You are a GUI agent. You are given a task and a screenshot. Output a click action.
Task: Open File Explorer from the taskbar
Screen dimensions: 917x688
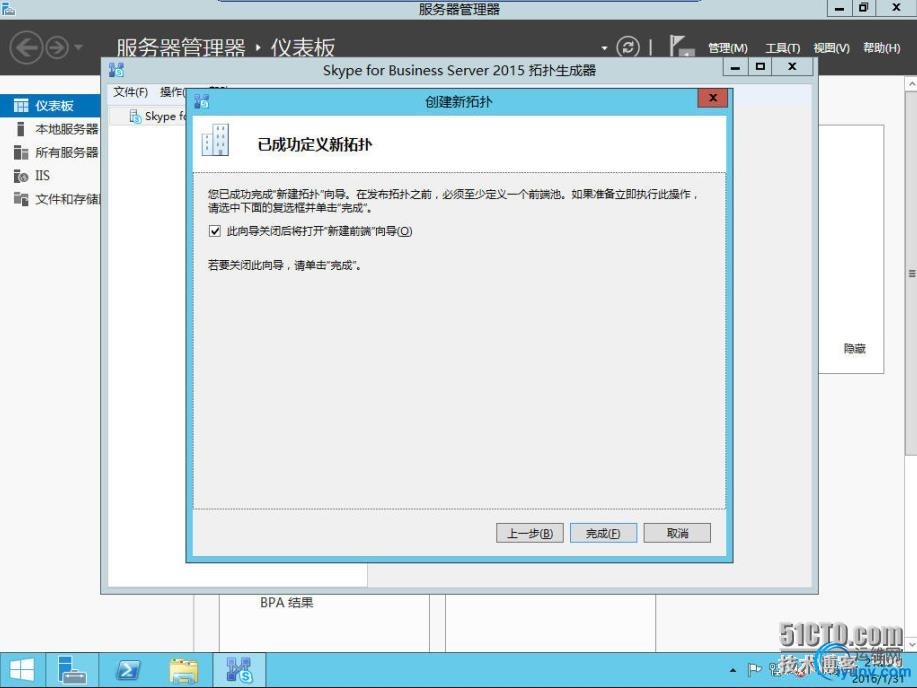(x=184, y=670)
